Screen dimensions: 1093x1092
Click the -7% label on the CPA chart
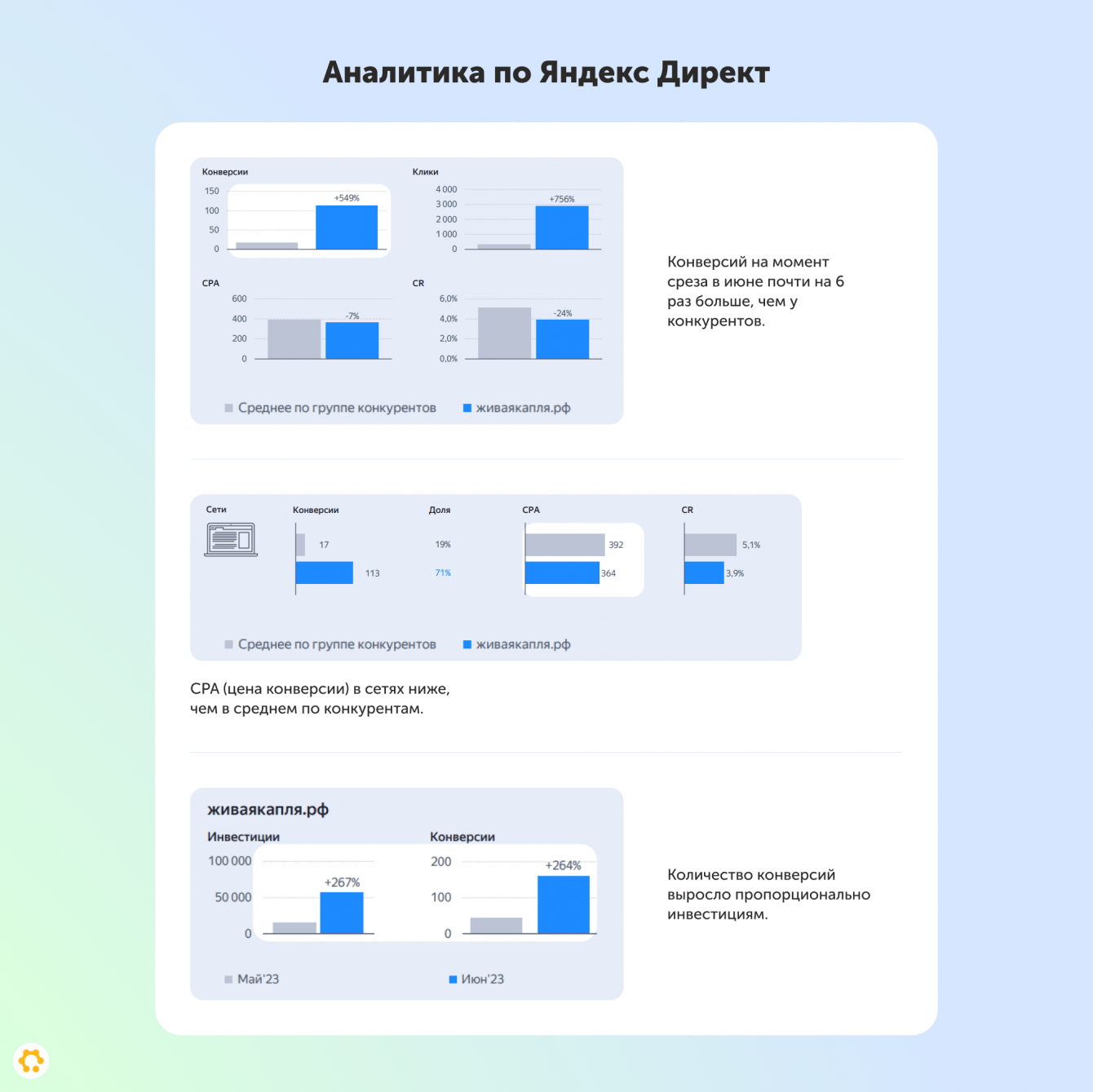pos(352,316)
